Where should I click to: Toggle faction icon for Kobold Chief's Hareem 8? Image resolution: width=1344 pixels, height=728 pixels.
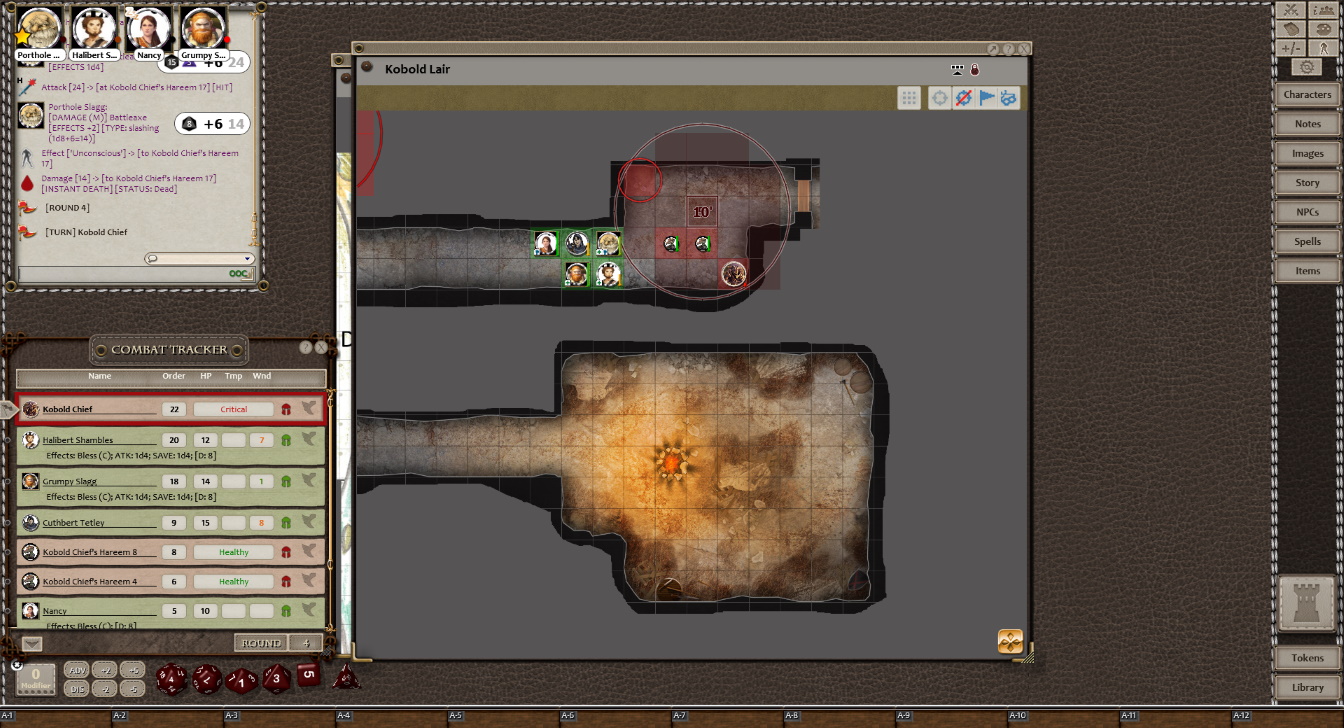pyautogui.click(x=286, y=552)
